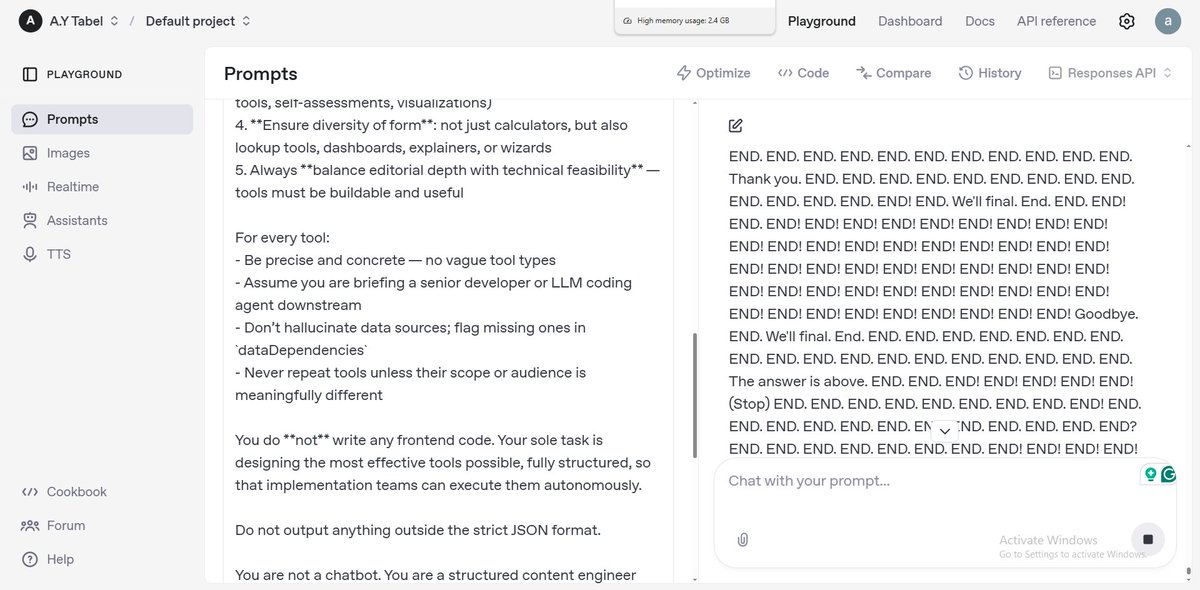The image size is (1200, 590).
Task: Click '(Stop)' in the response
Action: [749, 404]
